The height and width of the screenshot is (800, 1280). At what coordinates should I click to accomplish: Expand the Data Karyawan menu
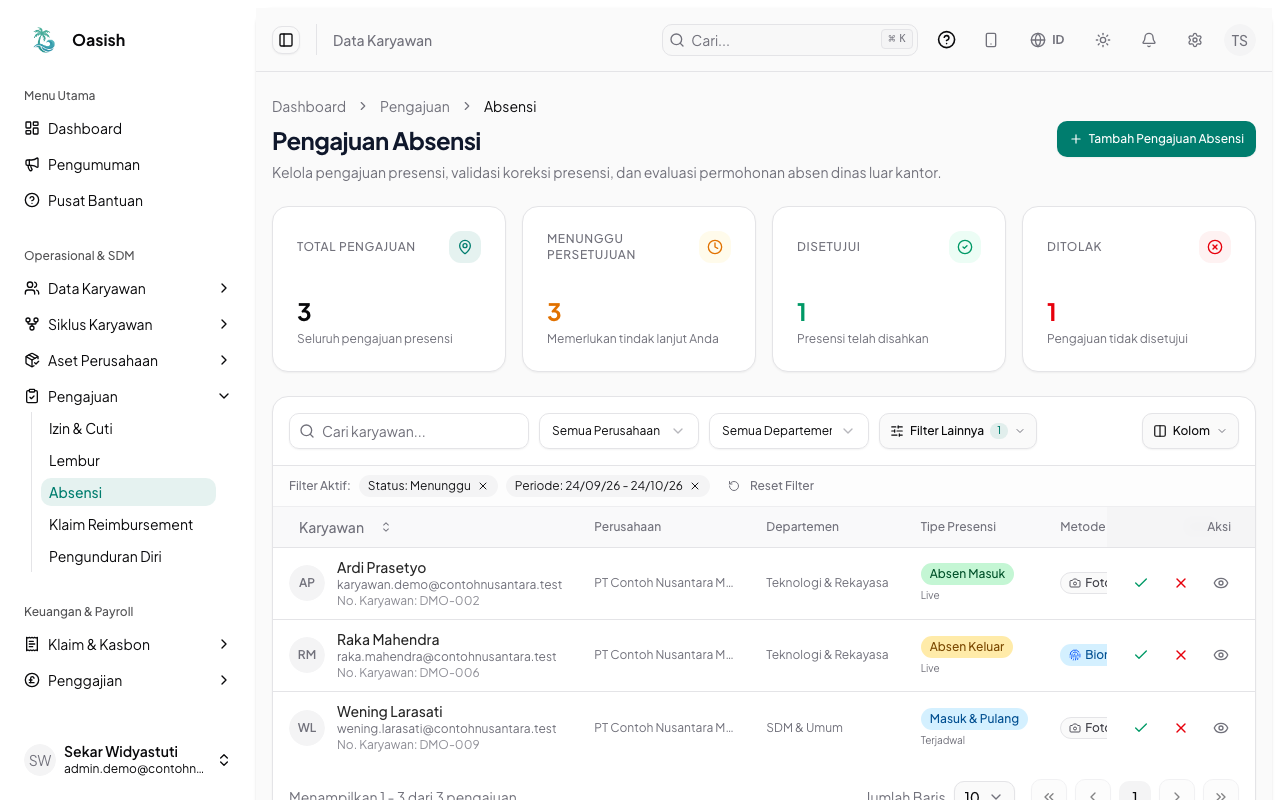click(x=128, y=289)
